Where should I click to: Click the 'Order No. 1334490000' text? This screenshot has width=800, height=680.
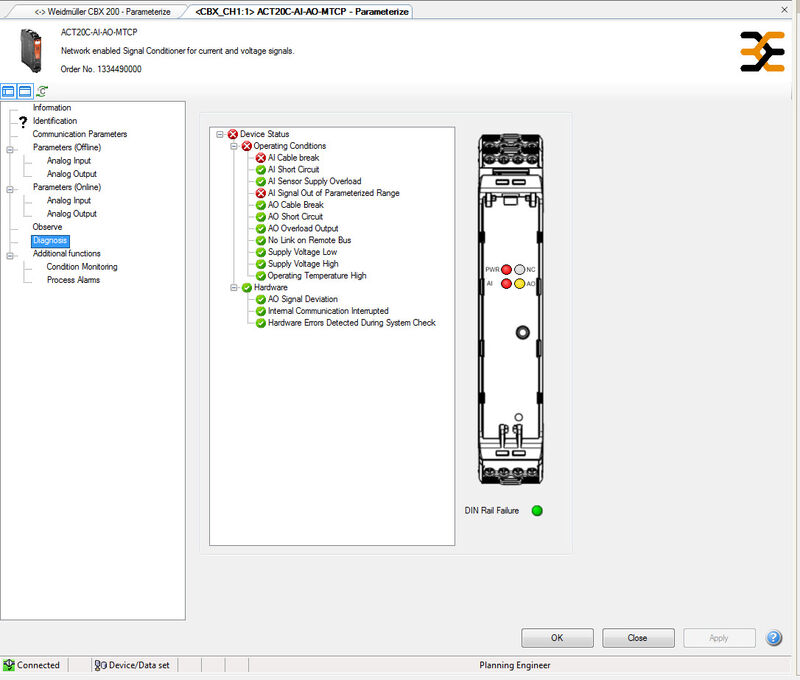pyautogui.click(x=101, y=69)
